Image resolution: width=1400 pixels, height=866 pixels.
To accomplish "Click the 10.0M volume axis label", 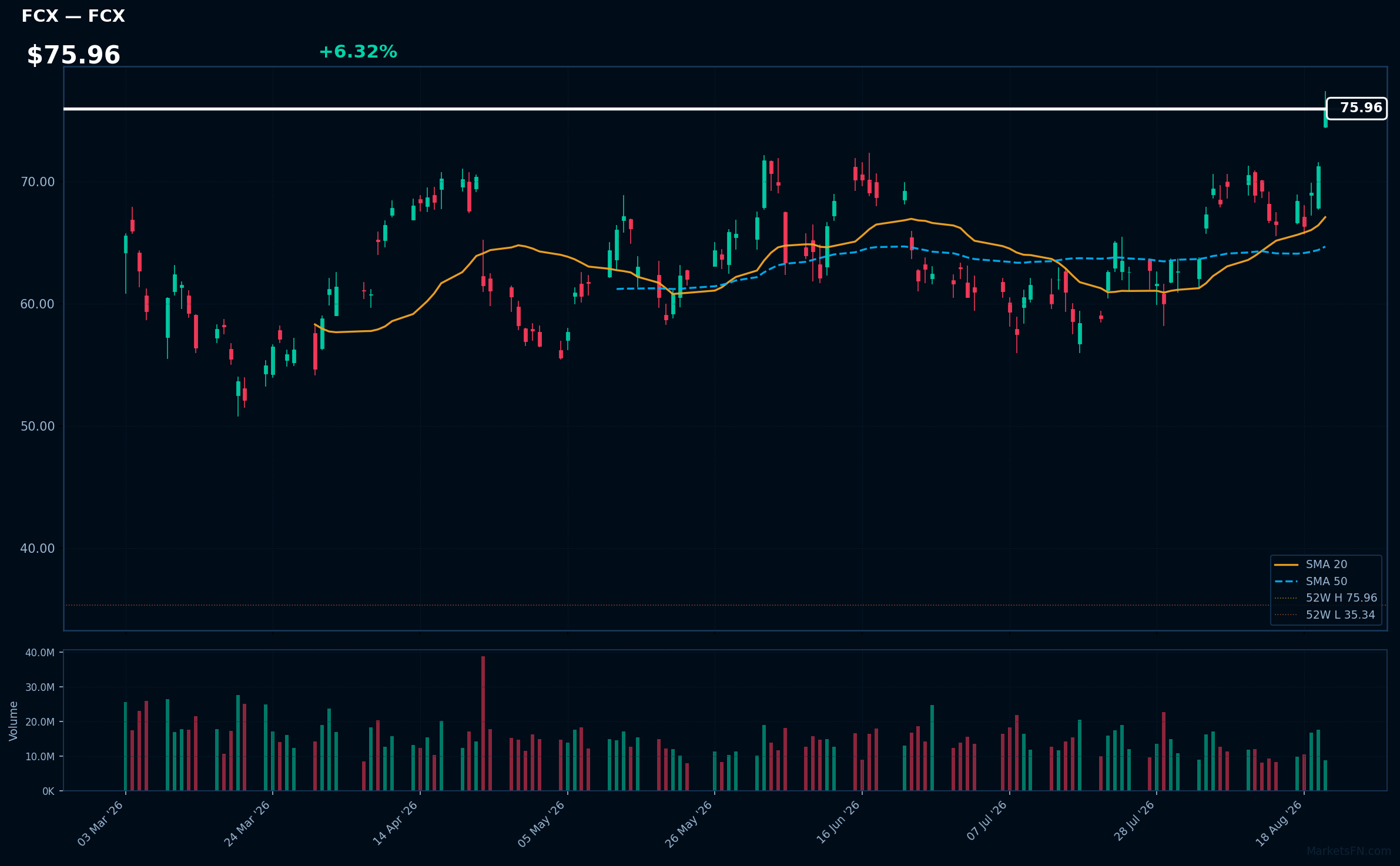I will [x=40, y=757].
